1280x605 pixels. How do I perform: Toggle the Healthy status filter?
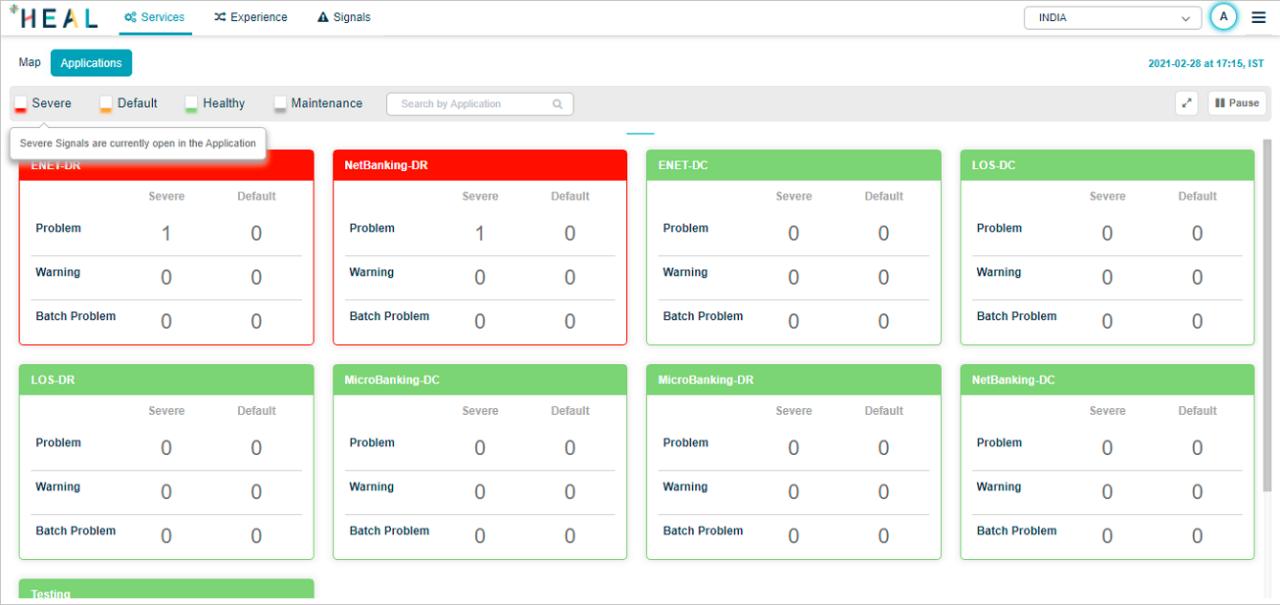point(190,103)
